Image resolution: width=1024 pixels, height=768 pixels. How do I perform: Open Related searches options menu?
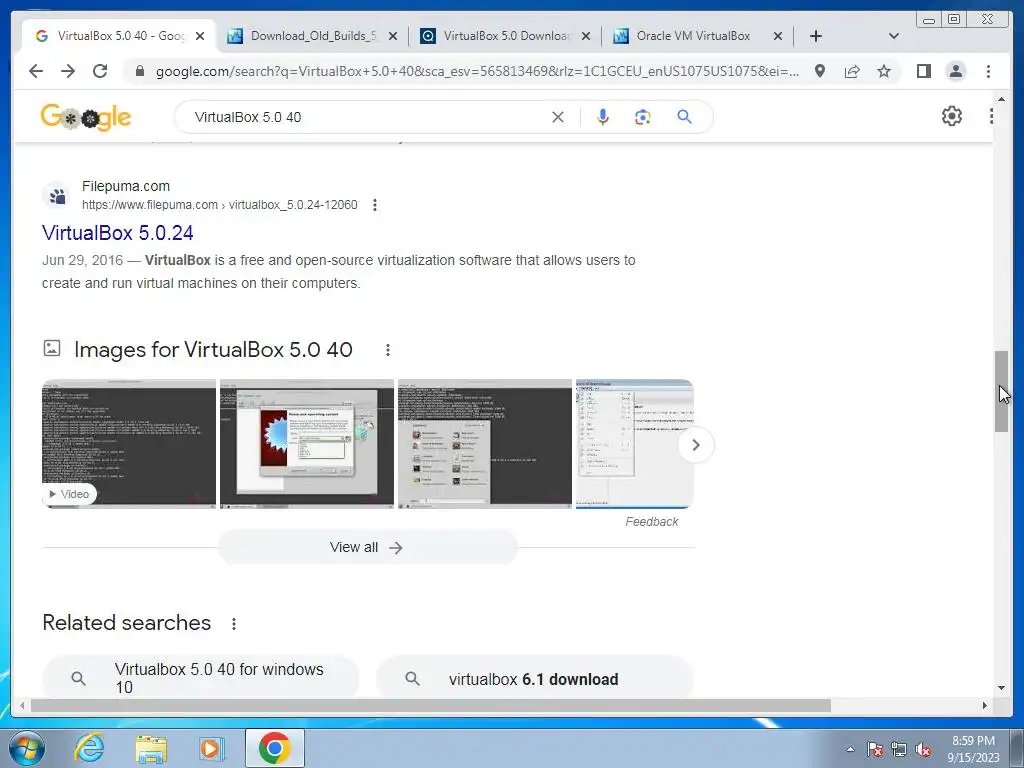pyautogui.click(x=234, y=624)
